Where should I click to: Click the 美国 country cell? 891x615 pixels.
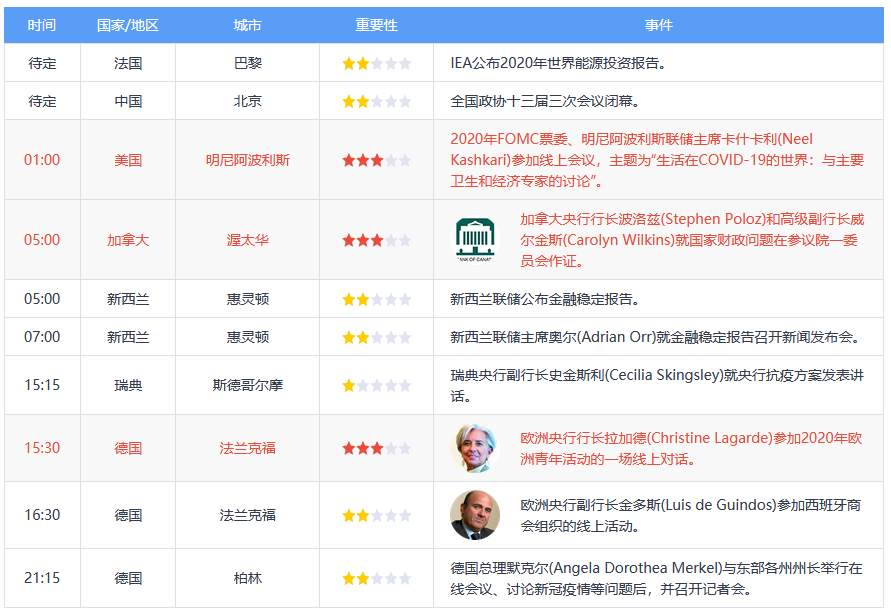(128, 160)
